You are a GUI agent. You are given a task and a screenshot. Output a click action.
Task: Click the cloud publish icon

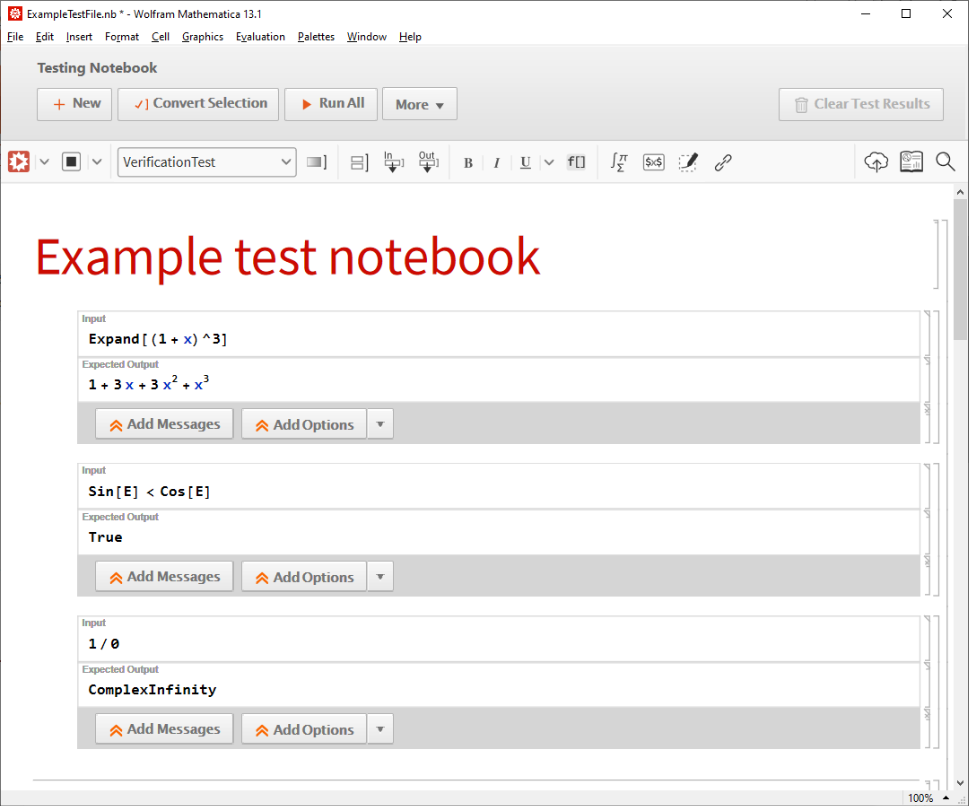tap(876, 162)
